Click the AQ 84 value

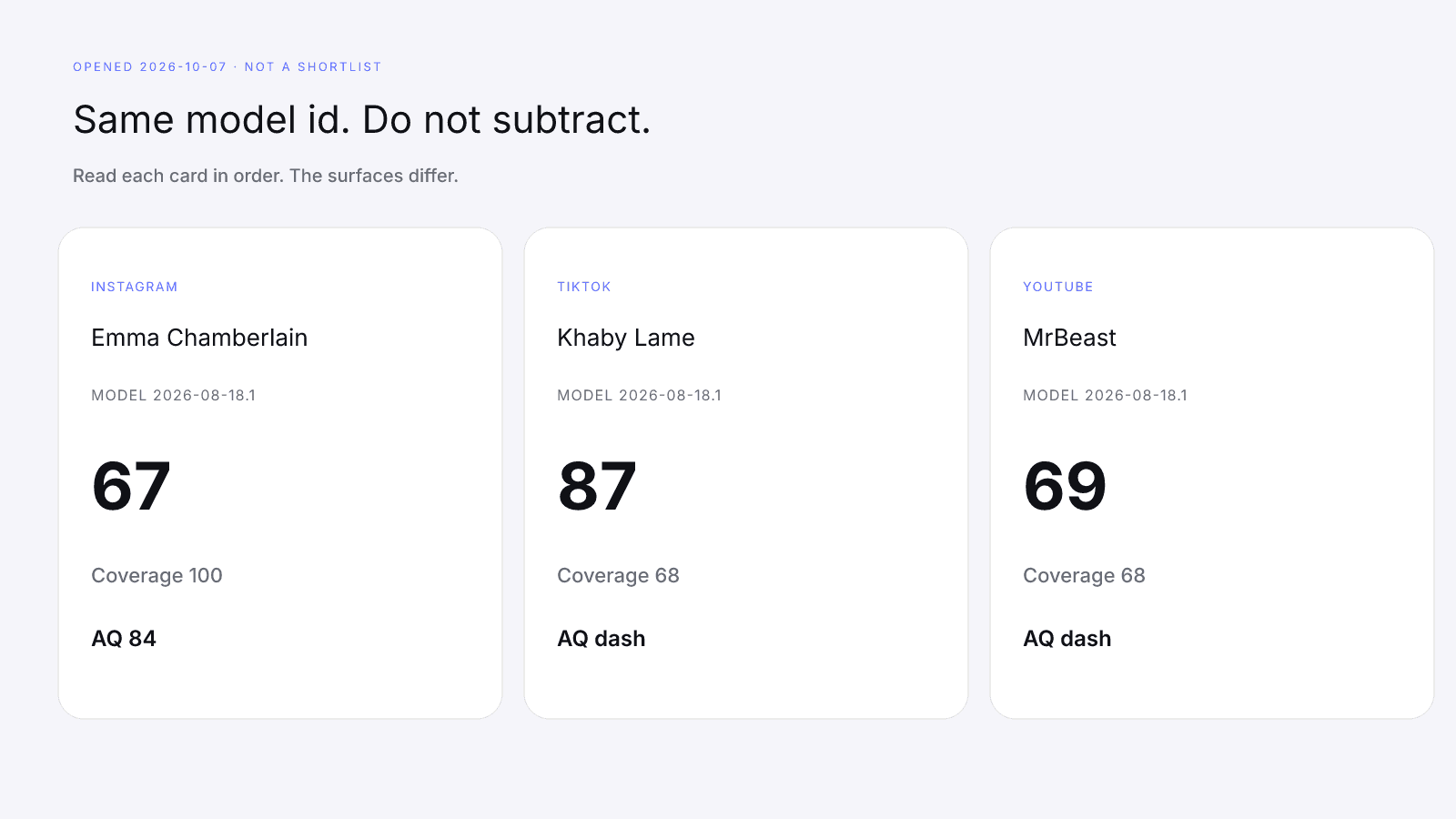click(x=124, y=639)
